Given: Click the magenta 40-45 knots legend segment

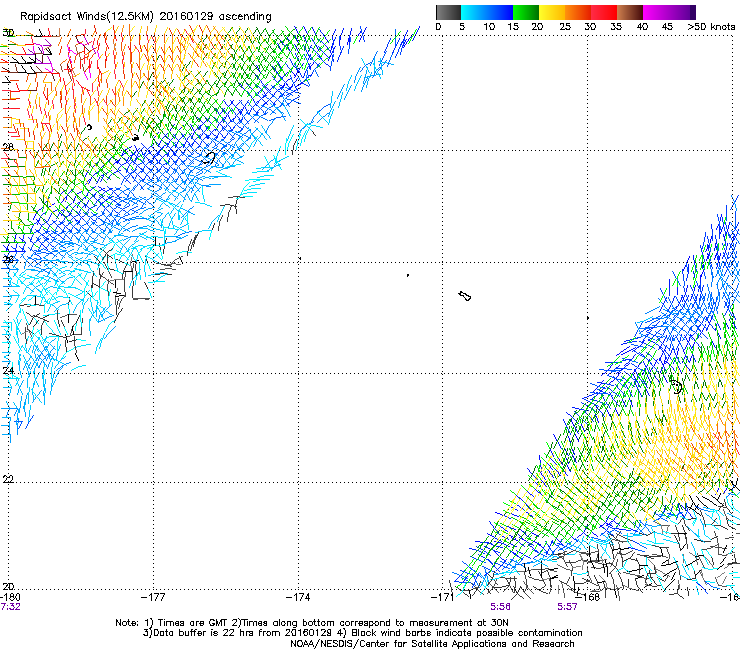Looking at the screenshot, I should click(656, 12).
